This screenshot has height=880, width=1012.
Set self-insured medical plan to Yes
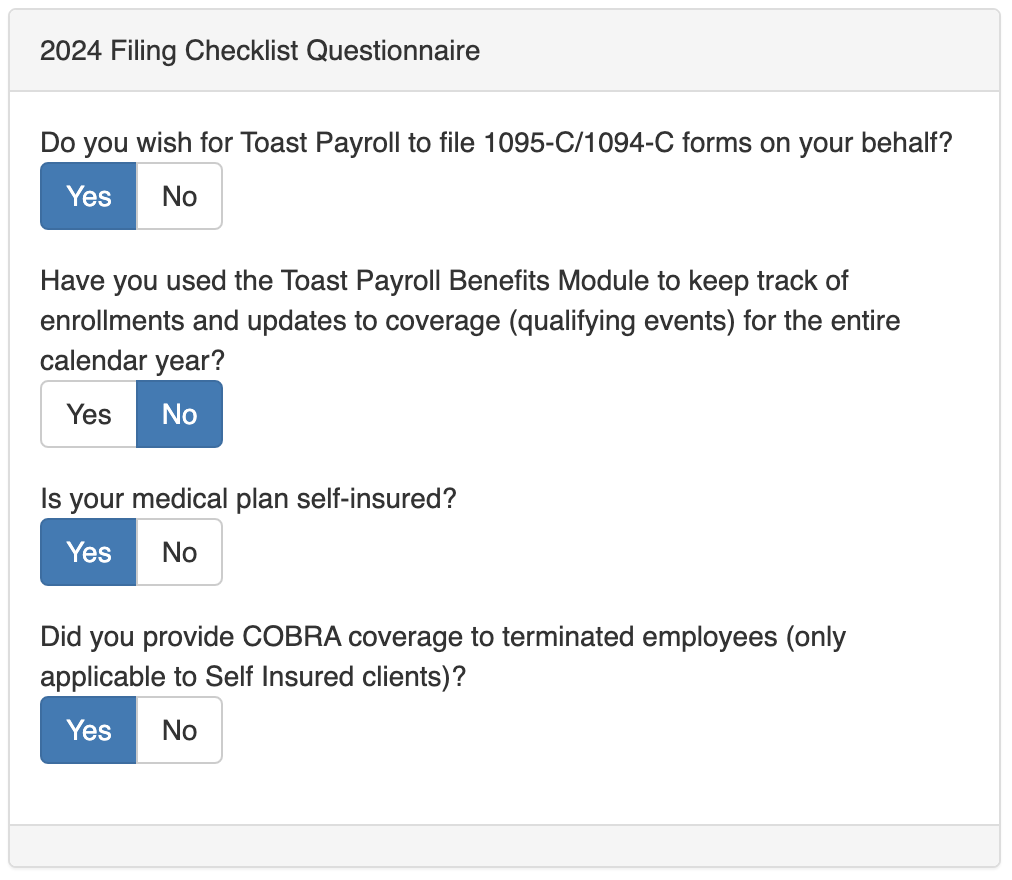point(88,552)
